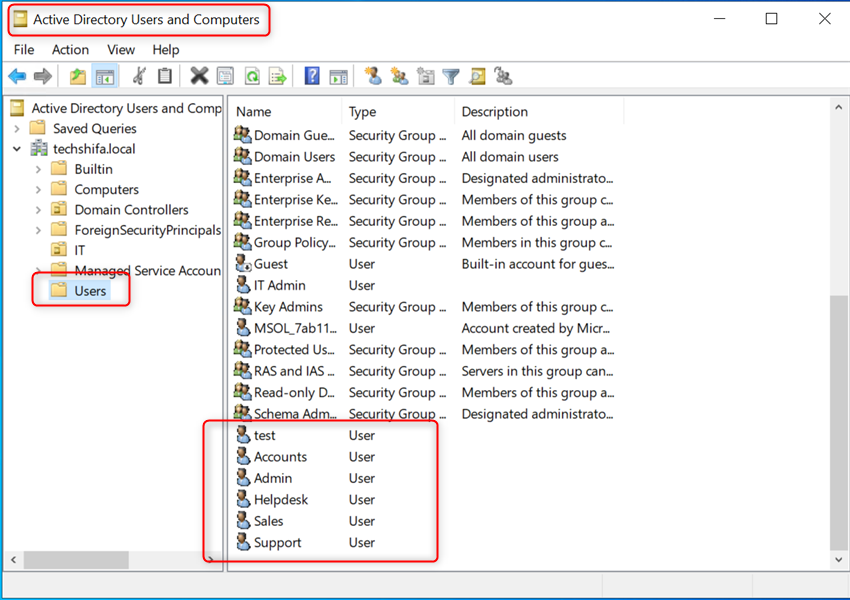Select the Create New User toolbar icon

pos(374,76)
